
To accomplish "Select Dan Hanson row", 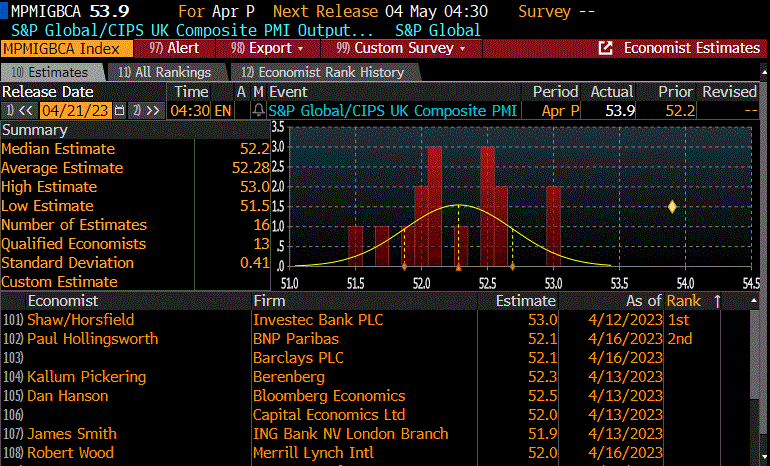I will coord(376,396).
